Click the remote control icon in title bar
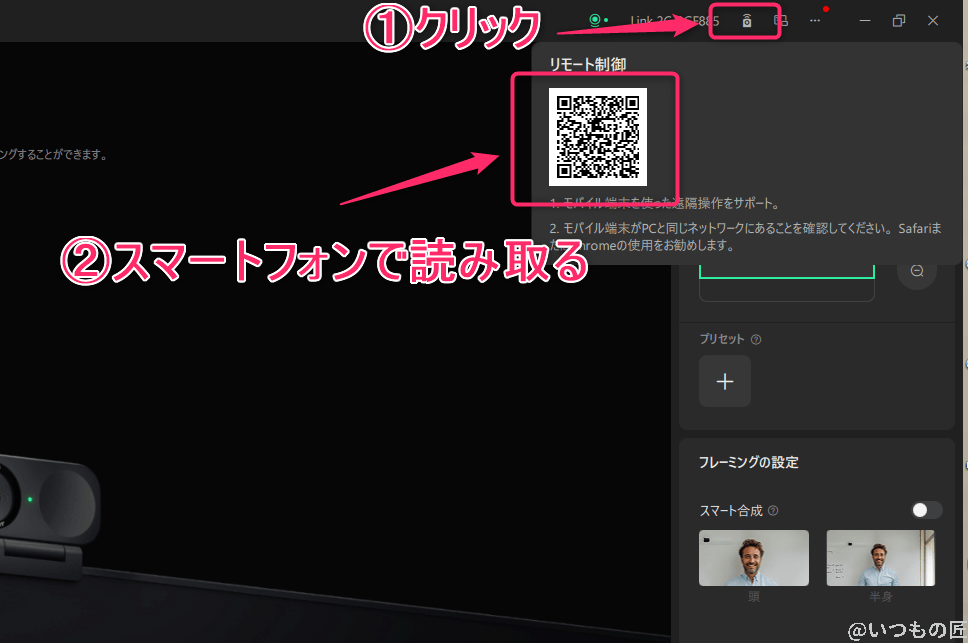This screenshot has height=643, width=968. click(x=746, y=21)
